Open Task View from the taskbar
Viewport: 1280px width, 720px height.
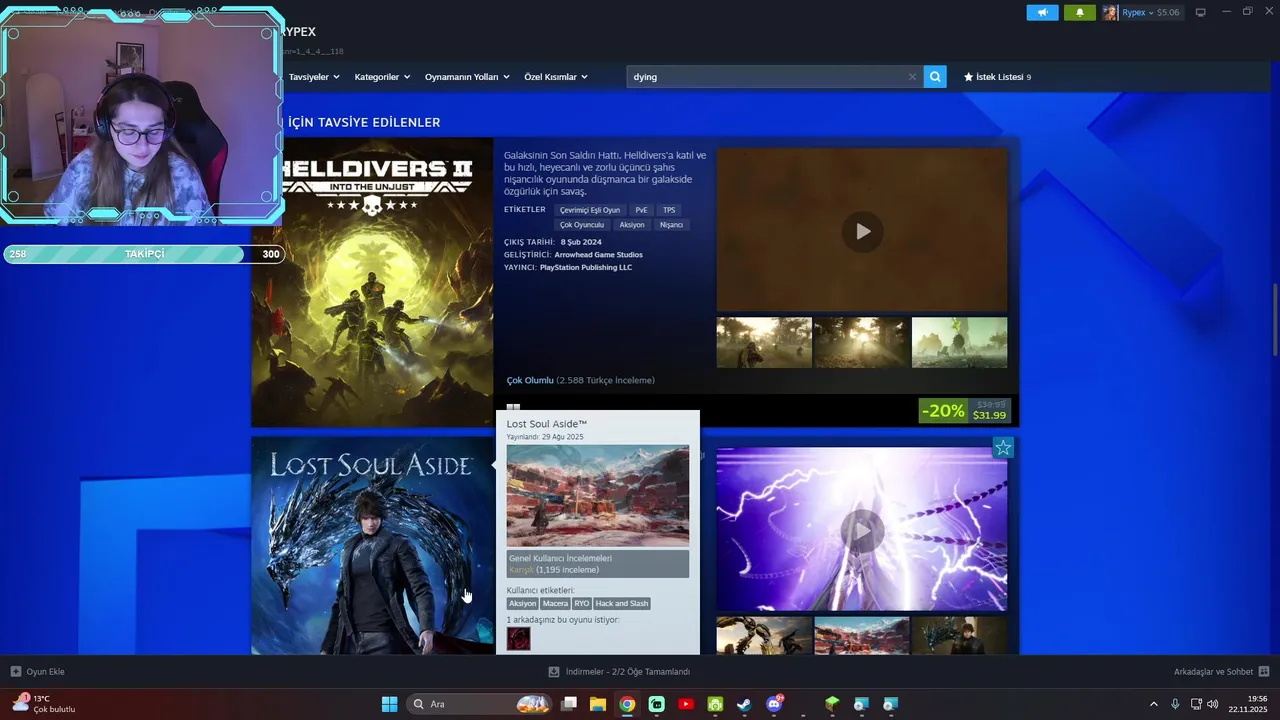pos(569,704)
